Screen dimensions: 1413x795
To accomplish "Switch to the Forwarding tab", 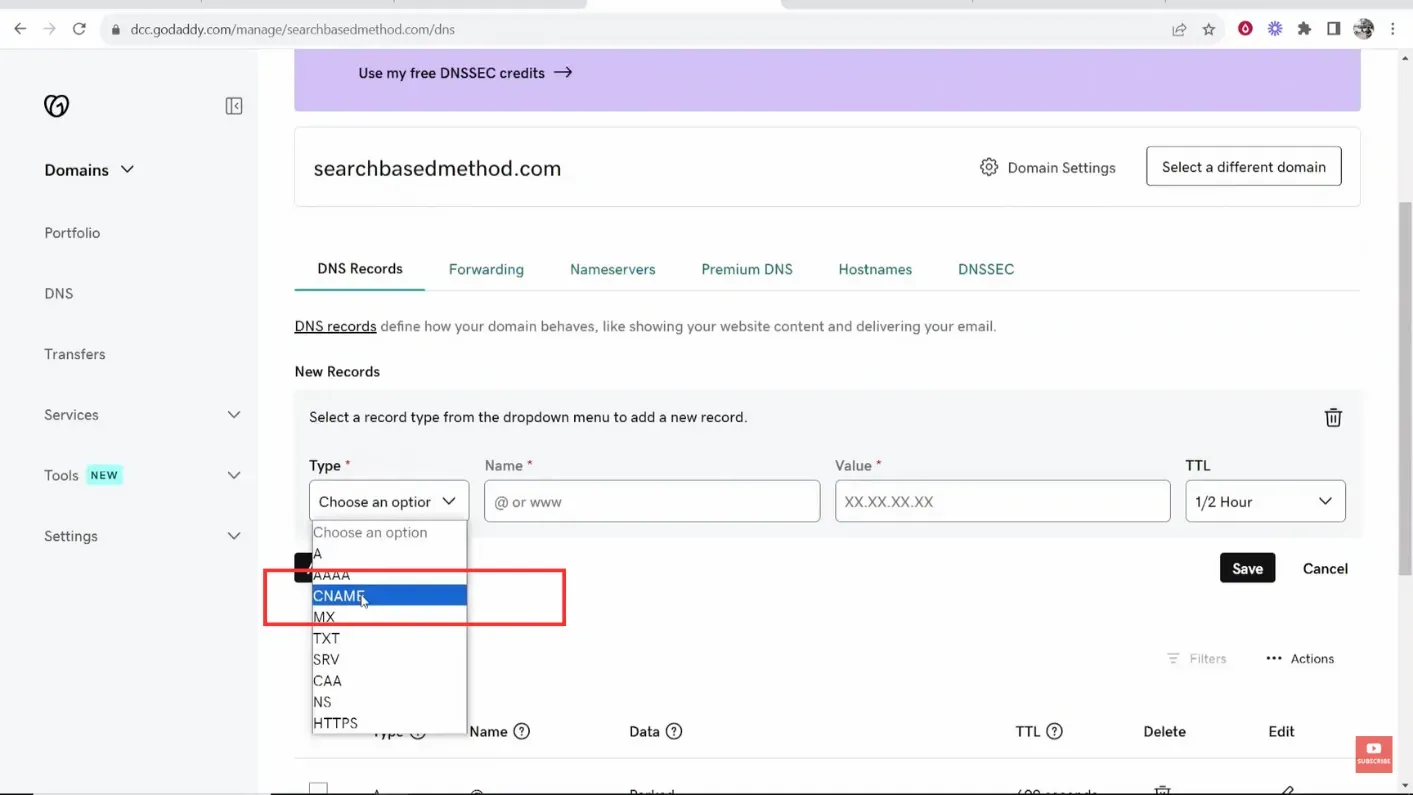I will (x=486, y=270).
